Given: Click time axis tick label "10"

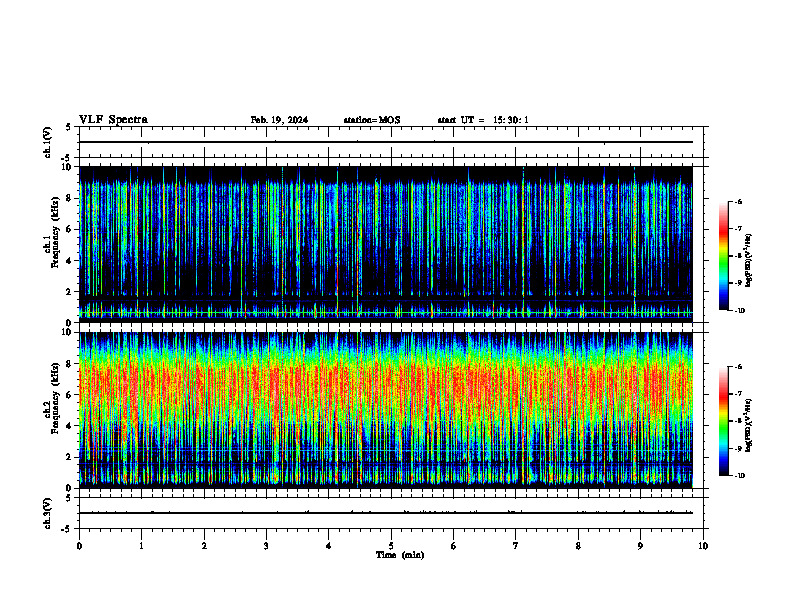Looking at the screenshot, I should [x=703, y=546].
